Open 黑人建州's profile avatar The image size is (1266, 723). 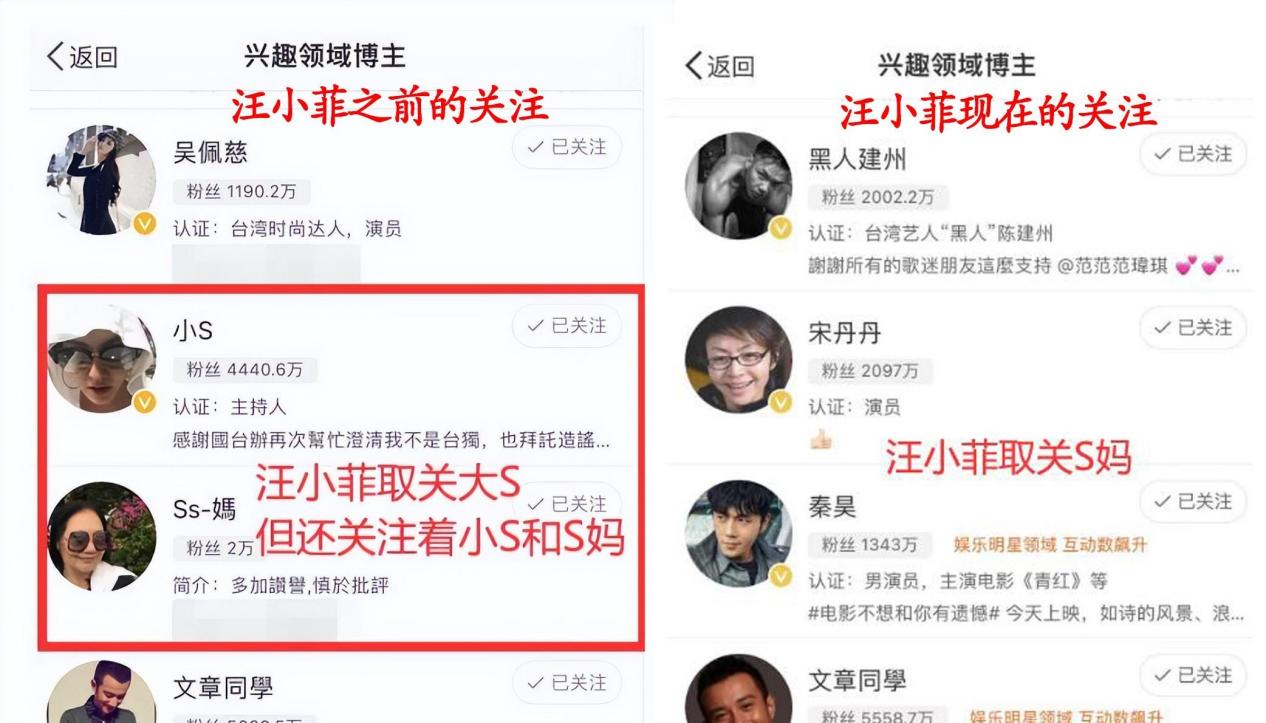click(x=738, y=186)
